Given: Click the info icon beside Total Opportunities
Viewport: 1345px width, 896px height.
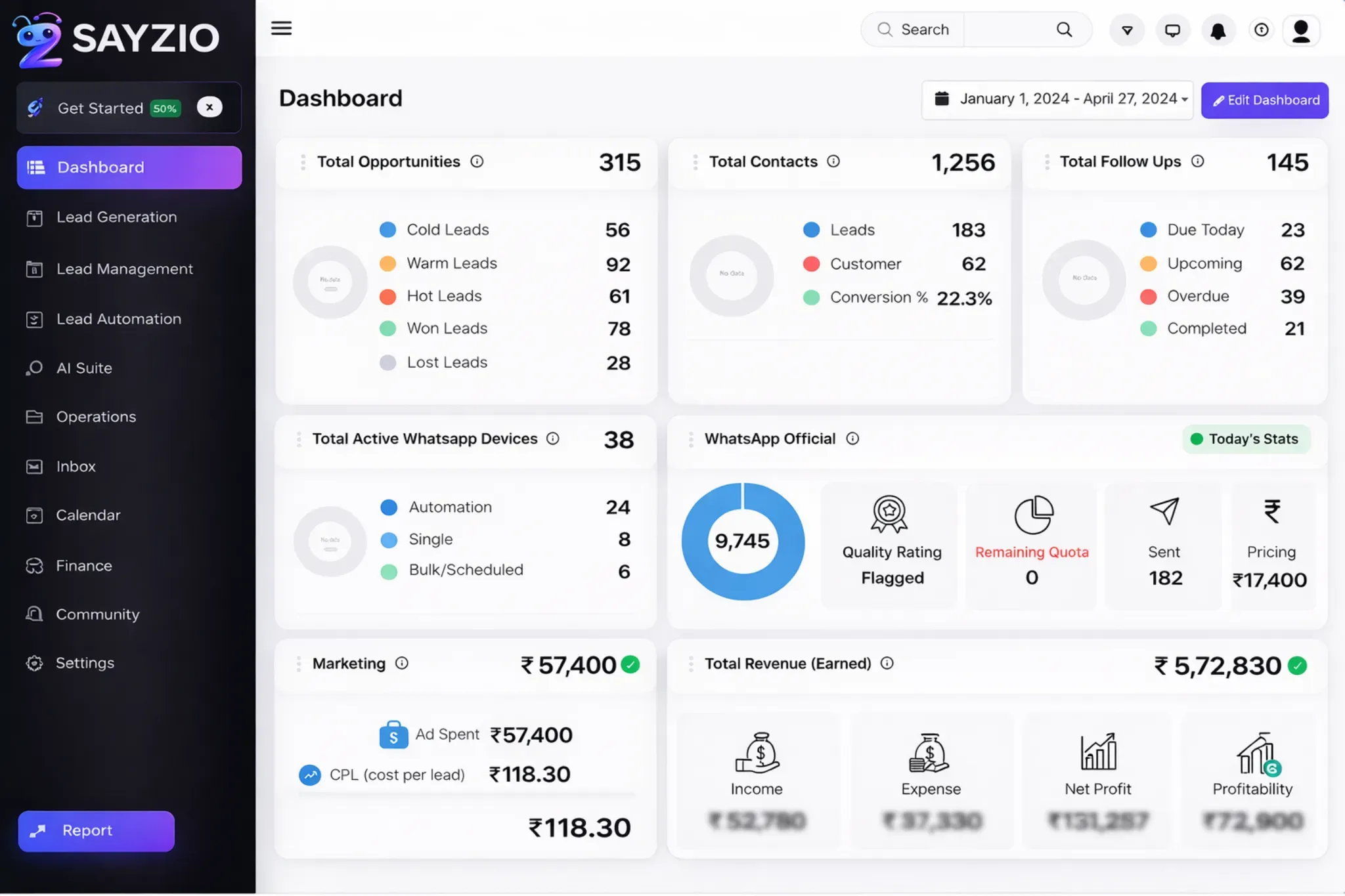Looking at the screenshot, I should pos(477,161).
